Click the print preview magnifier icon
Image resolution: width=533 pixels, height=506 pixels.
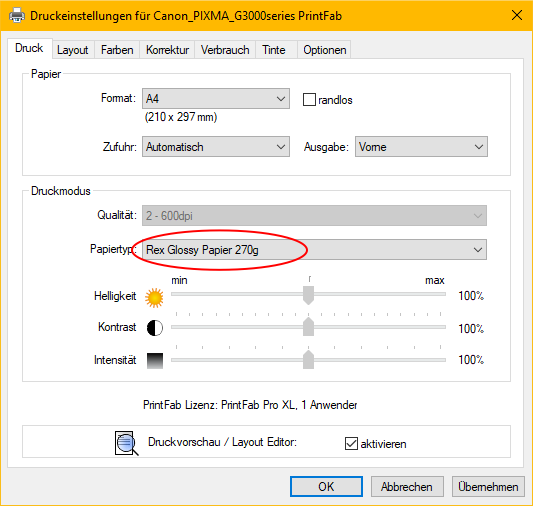126,443
